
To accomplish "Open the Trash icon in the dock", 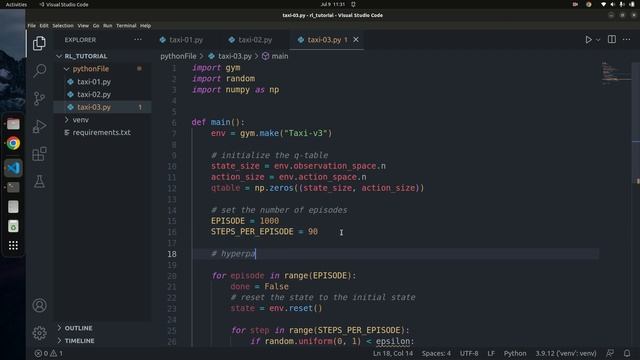I will pos(13,226).
